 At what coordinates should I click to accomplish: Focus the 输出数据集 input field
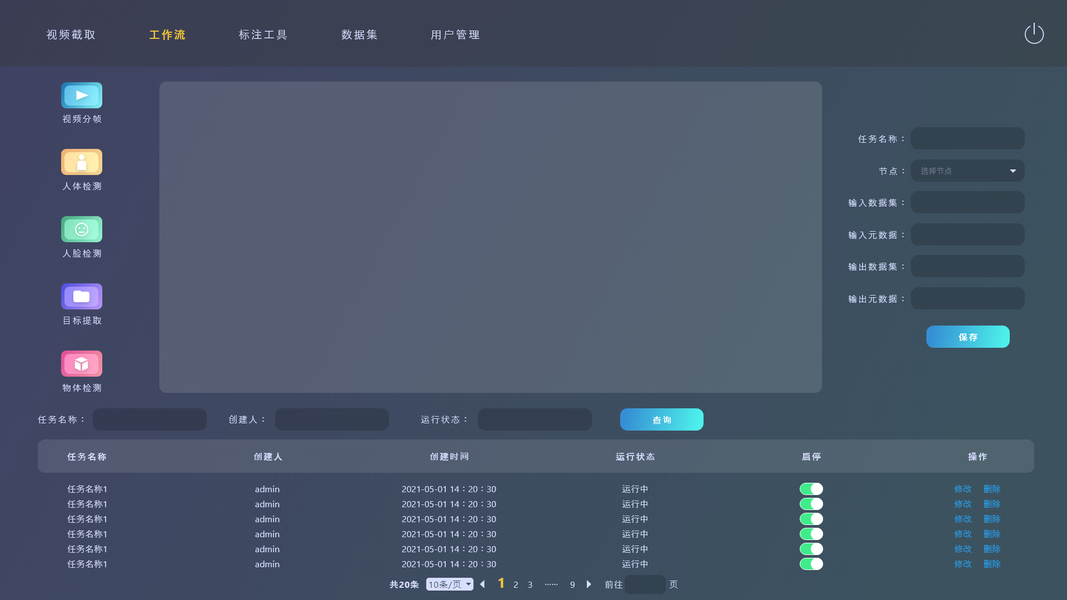click(968, 267)
